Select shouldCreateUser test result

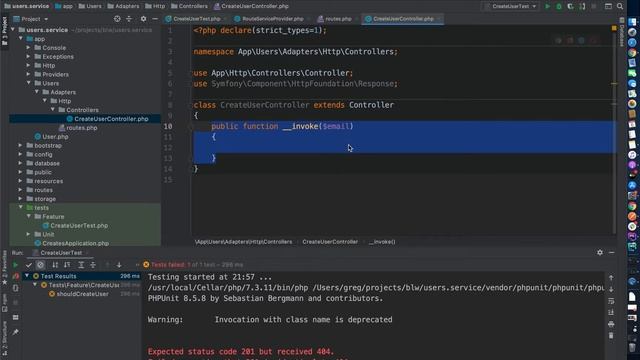[82, 294]
